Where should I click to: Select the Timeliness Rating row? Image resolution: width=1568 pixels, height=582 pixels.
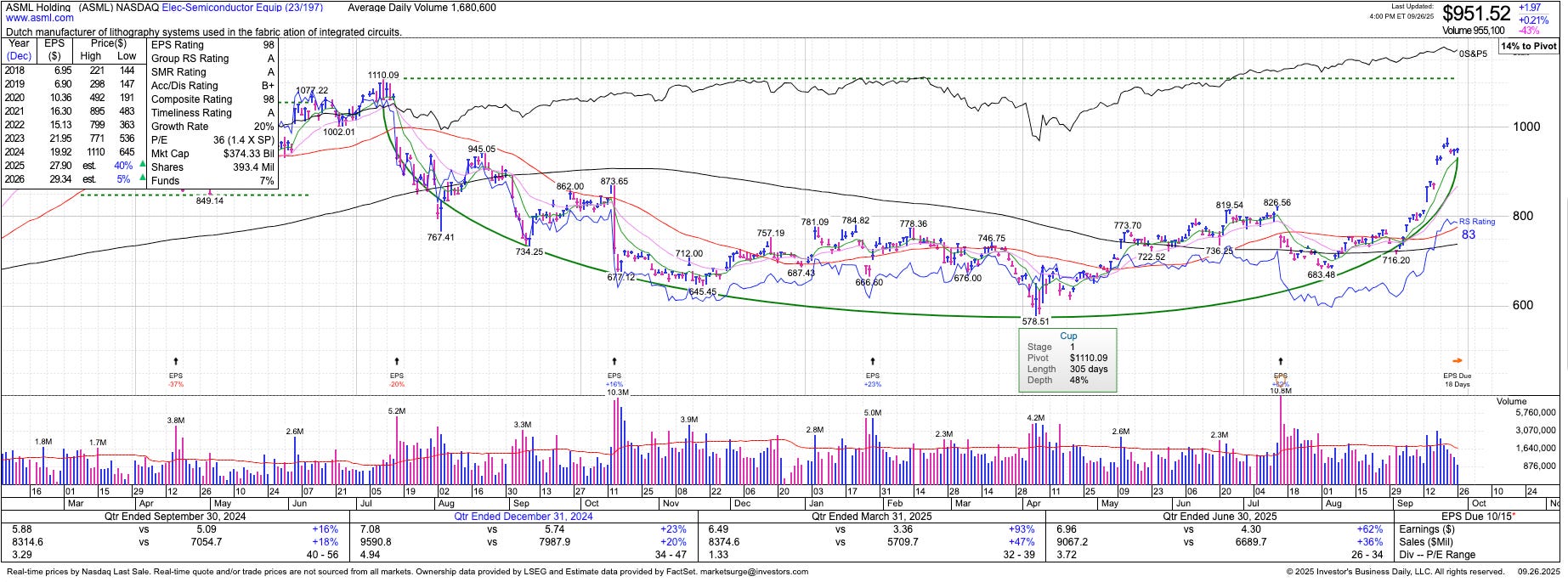212,113
